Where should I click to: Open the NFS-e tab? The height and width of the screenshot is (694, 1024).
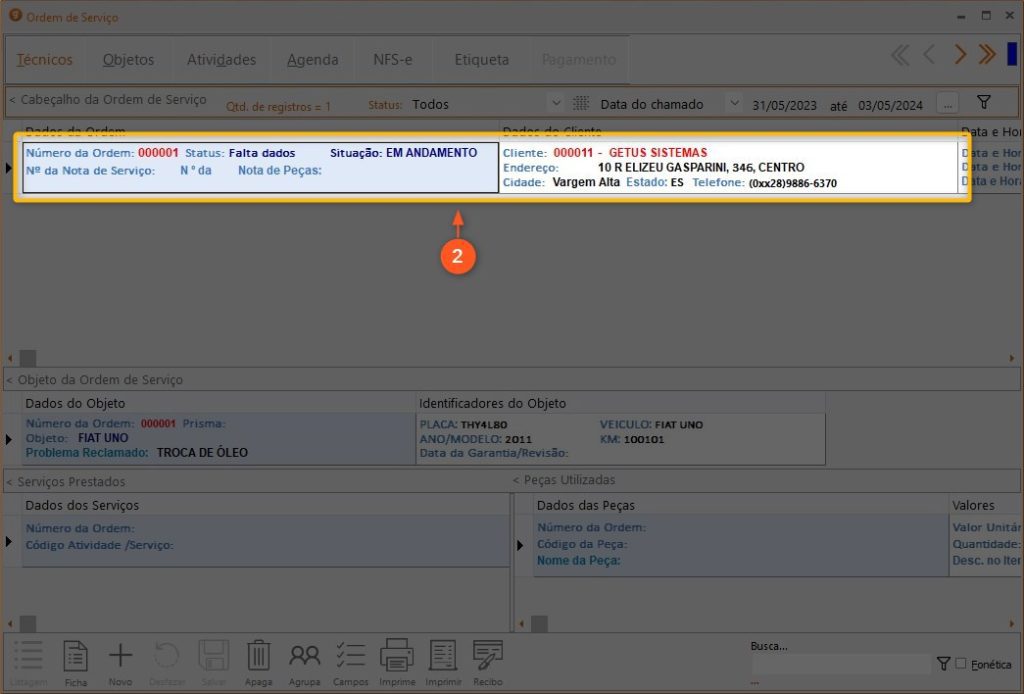point(392,60)
